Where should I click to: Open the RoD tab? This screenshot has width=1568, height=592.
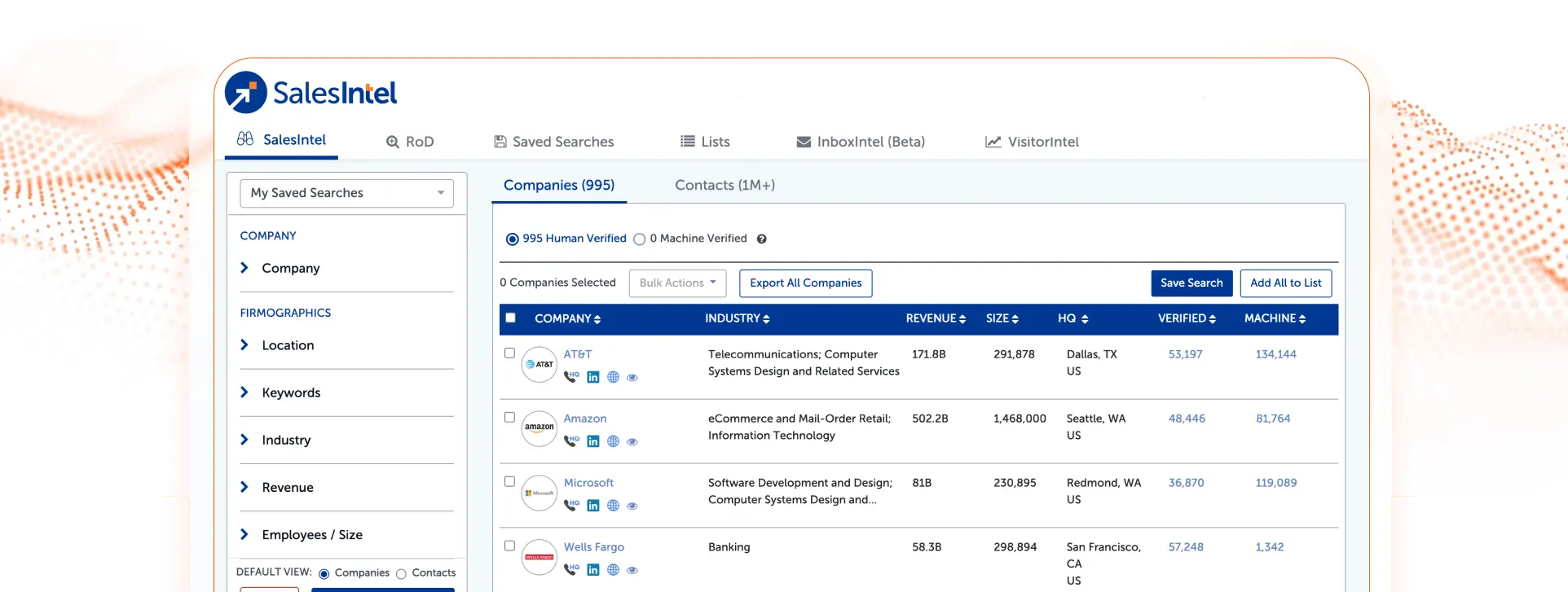coord(410,142)
